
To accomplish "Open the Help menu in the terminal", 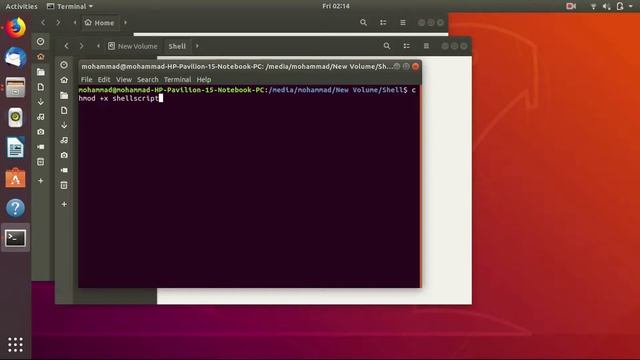I will pyautogui.click(x=204, y=80).
